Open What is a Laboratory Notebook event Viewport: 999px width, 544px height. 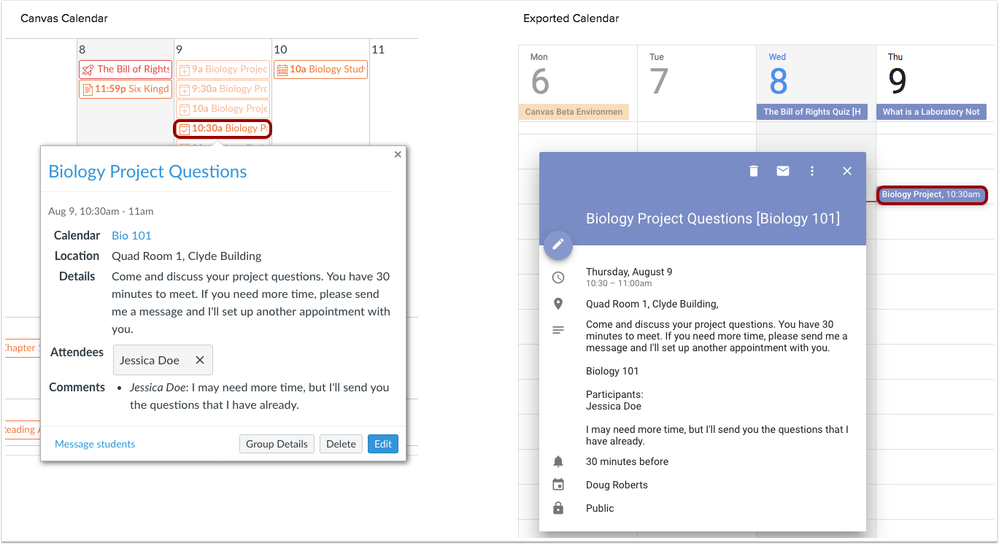click(931, 112)
